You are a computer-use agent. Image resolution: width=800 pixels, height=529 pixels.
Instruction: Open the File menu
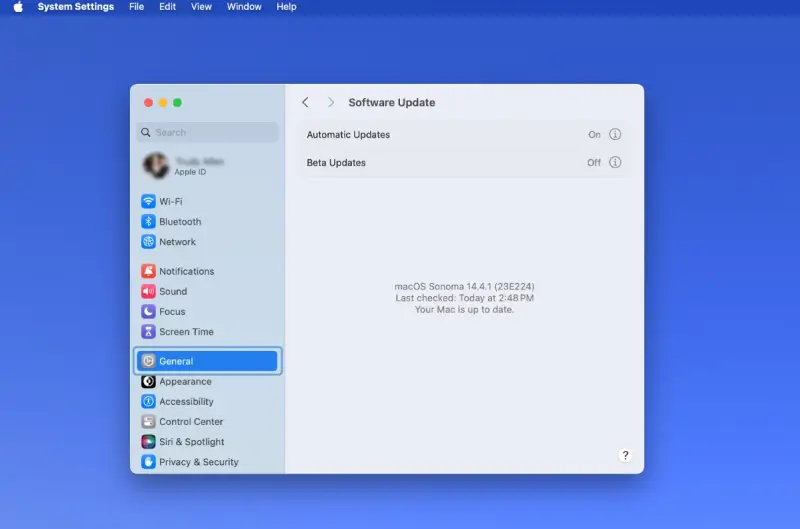tap(136, 7)
